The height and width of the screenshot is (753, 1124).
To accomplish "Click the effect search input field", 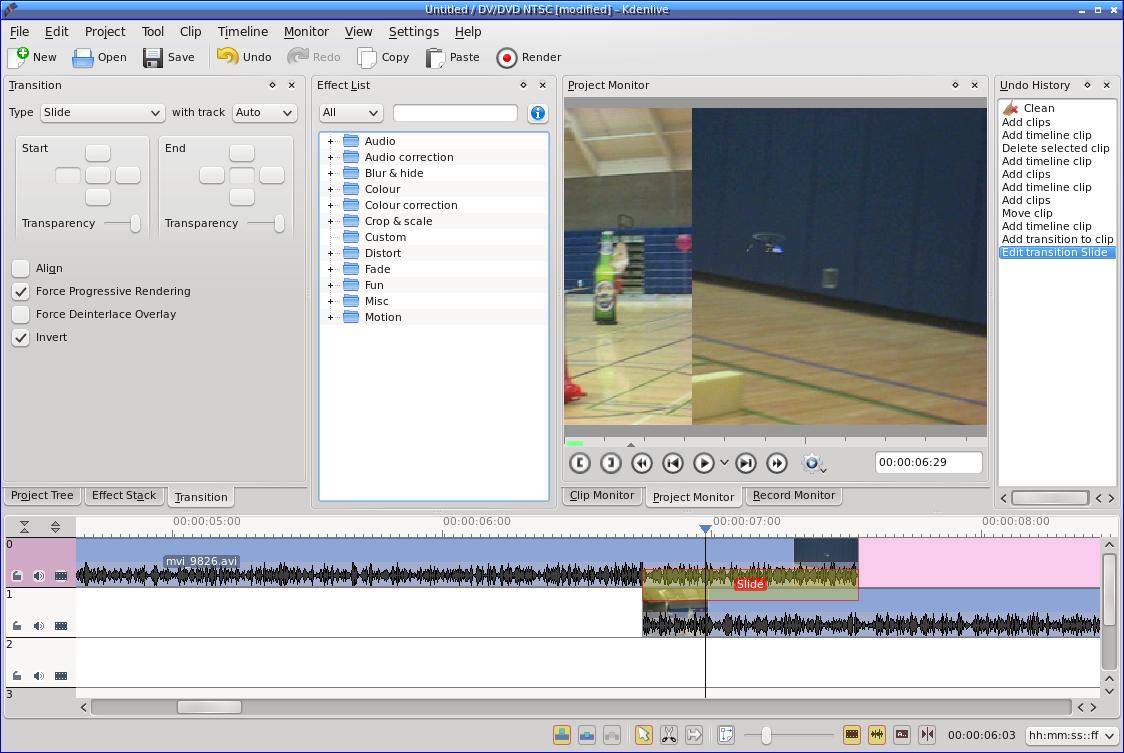I will 455,113.
